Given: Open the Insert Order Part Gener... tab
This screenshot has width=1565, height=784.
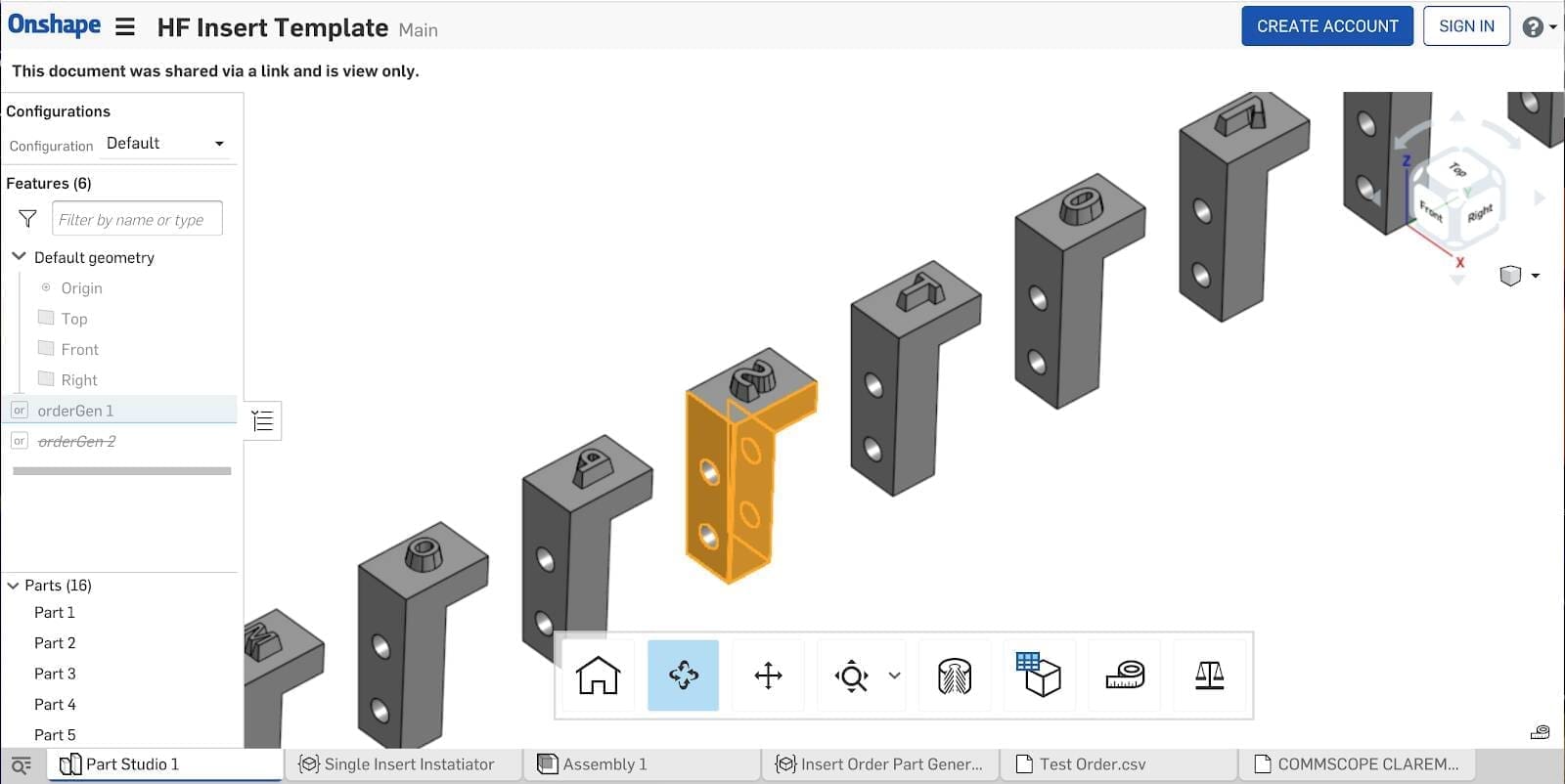Looking at the screenshot, I should (880, 764).
